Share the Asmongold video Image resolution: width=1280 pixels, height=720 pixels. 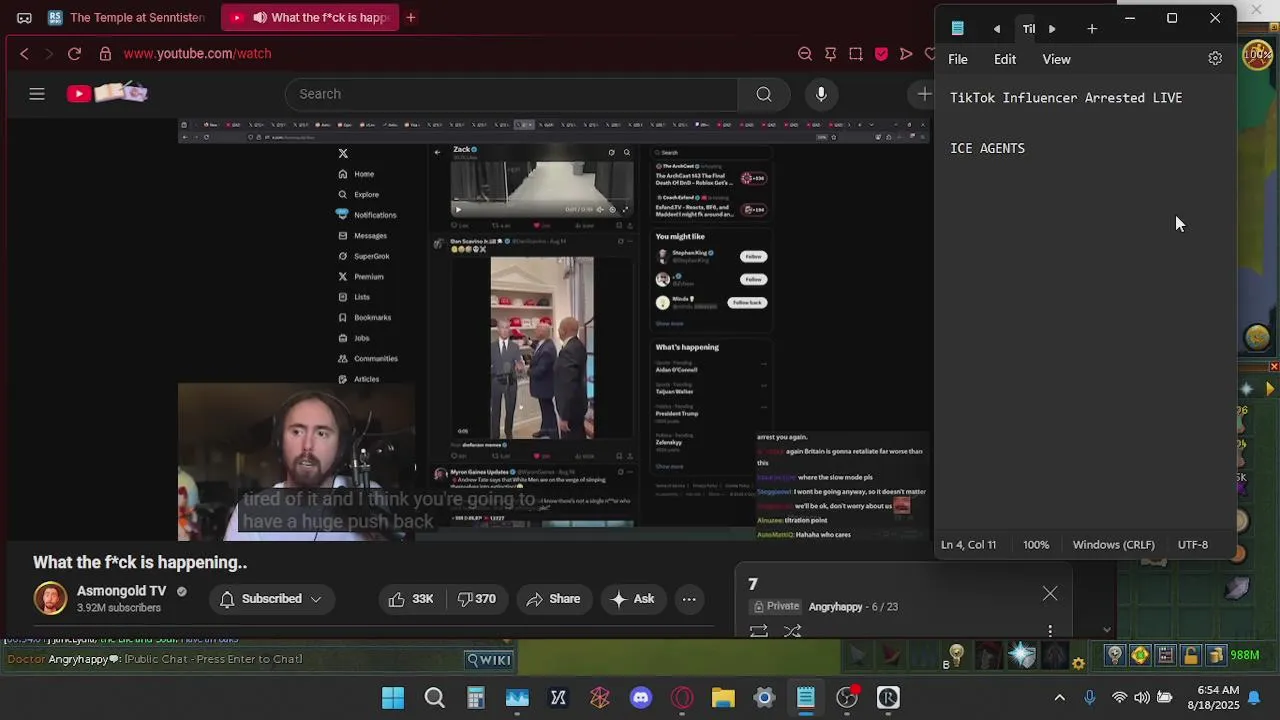click(553, 599)
